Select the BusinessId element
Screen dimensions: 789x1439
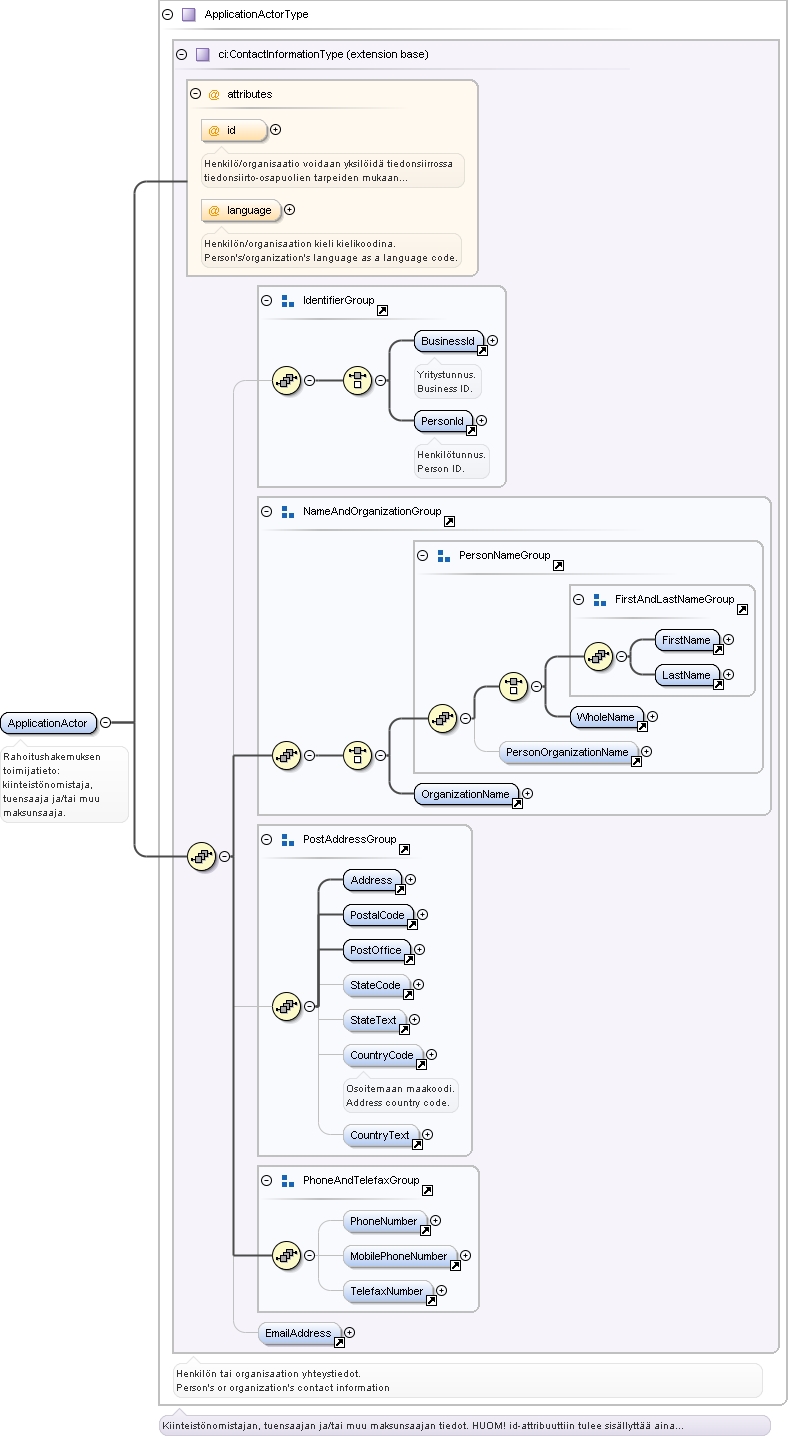(x=448, y=341)
